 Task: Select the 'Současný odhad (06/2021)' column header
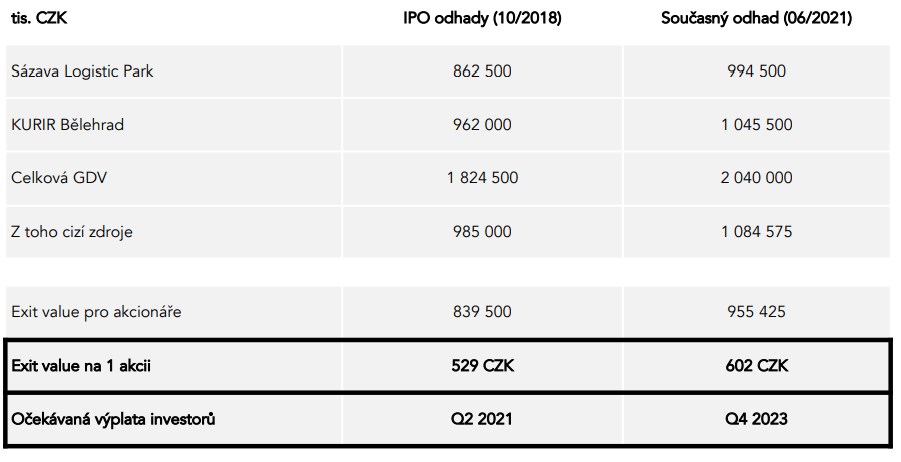click(x=757, y=18)
